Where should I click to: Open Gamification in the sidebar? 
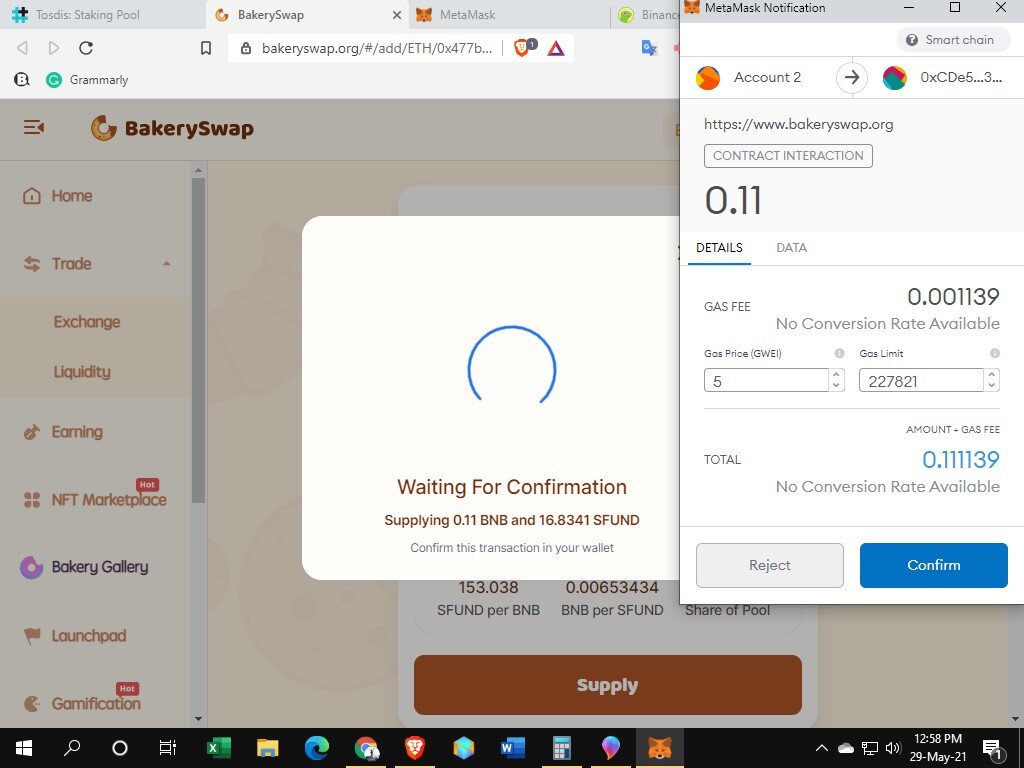pos(82,703)
